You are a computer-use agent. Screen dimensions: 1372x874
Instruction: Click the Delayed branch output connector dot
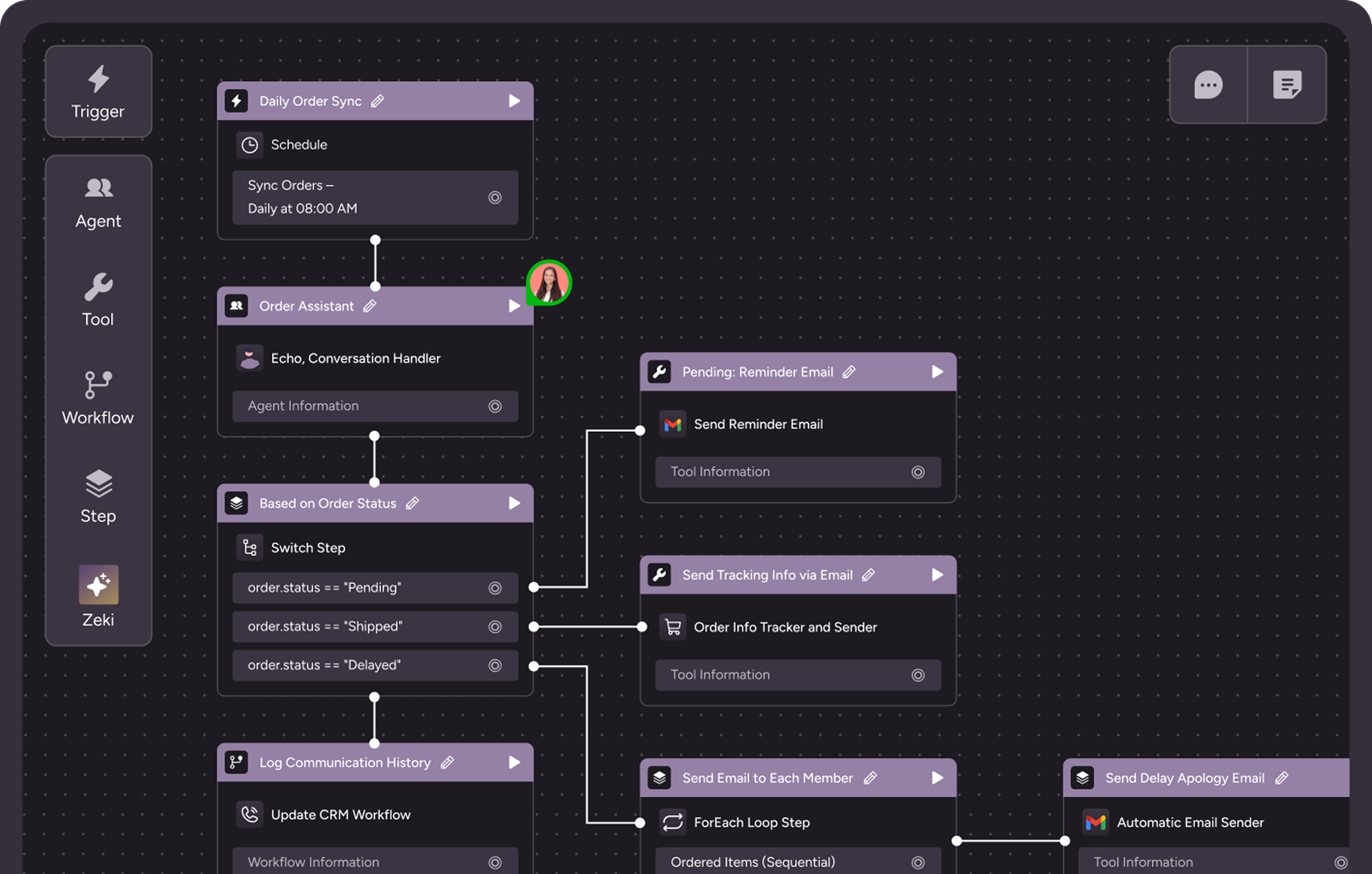(533, 666)
